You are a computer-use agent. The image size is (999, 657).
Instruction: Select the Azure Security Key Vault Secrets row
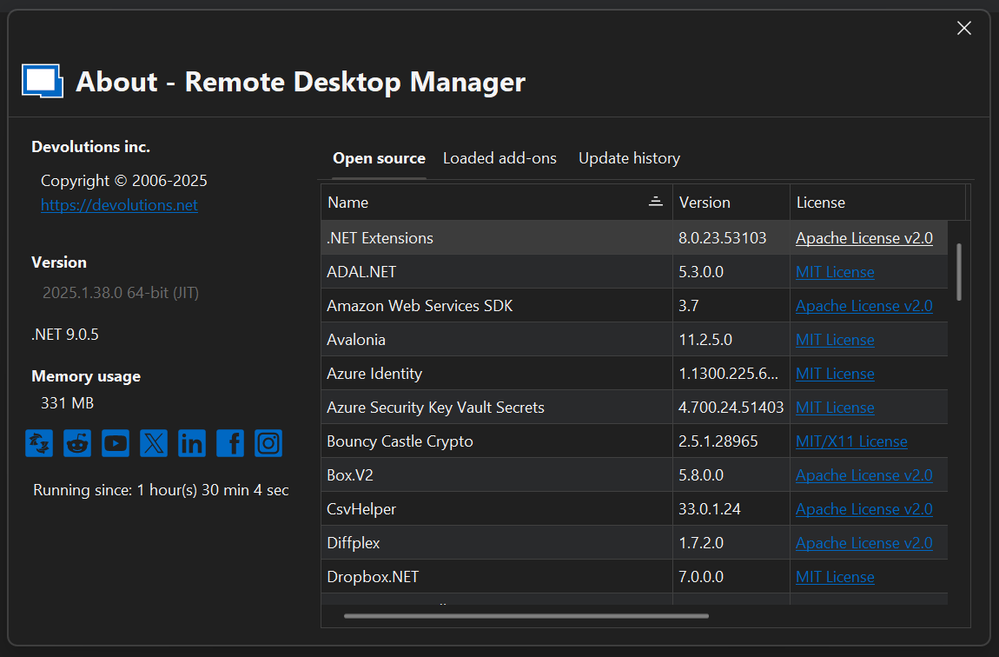tap(634, 407)
